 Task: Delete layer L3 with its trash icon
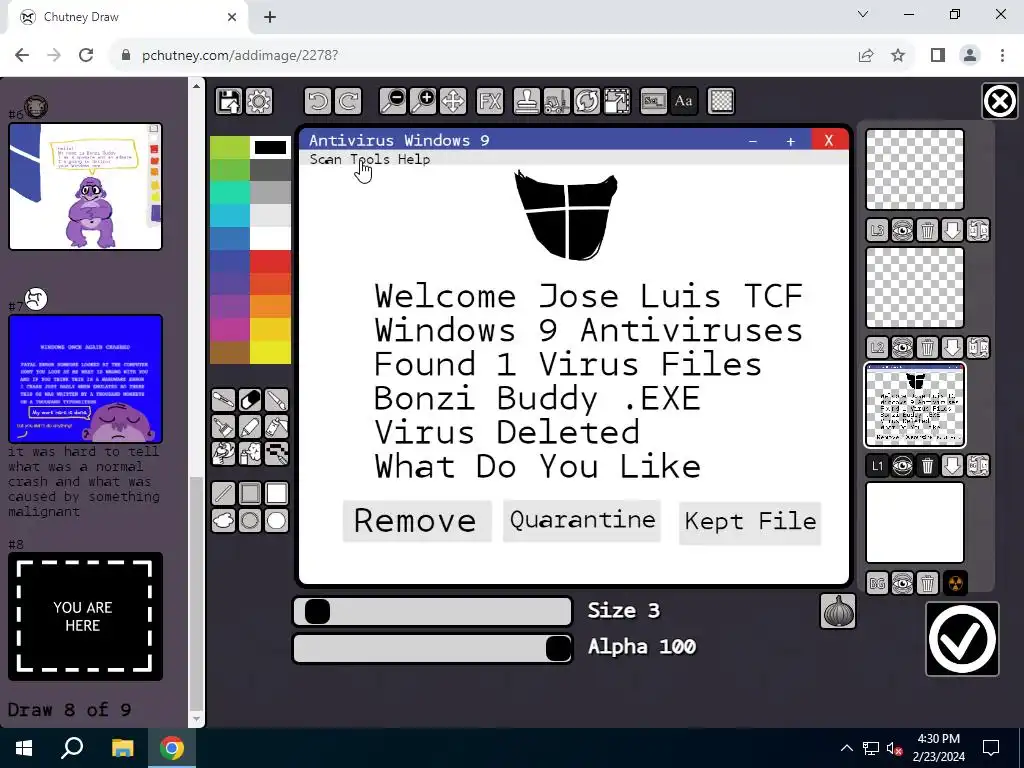pos(927,230)
